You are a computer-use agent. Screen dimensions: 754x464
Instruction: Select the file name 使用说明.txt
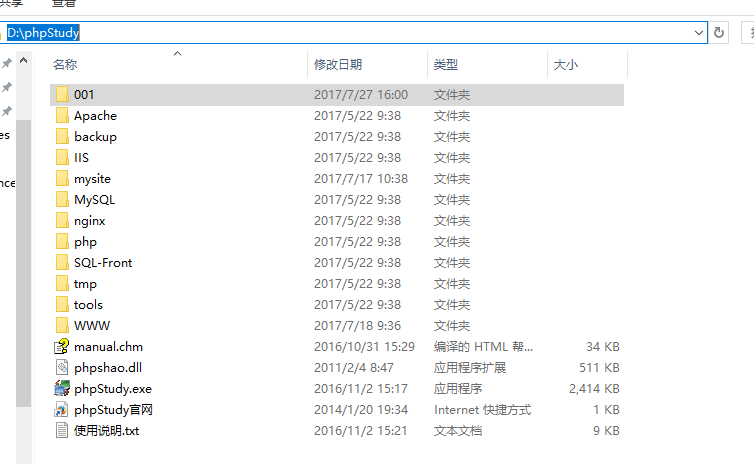pos(107,430)
